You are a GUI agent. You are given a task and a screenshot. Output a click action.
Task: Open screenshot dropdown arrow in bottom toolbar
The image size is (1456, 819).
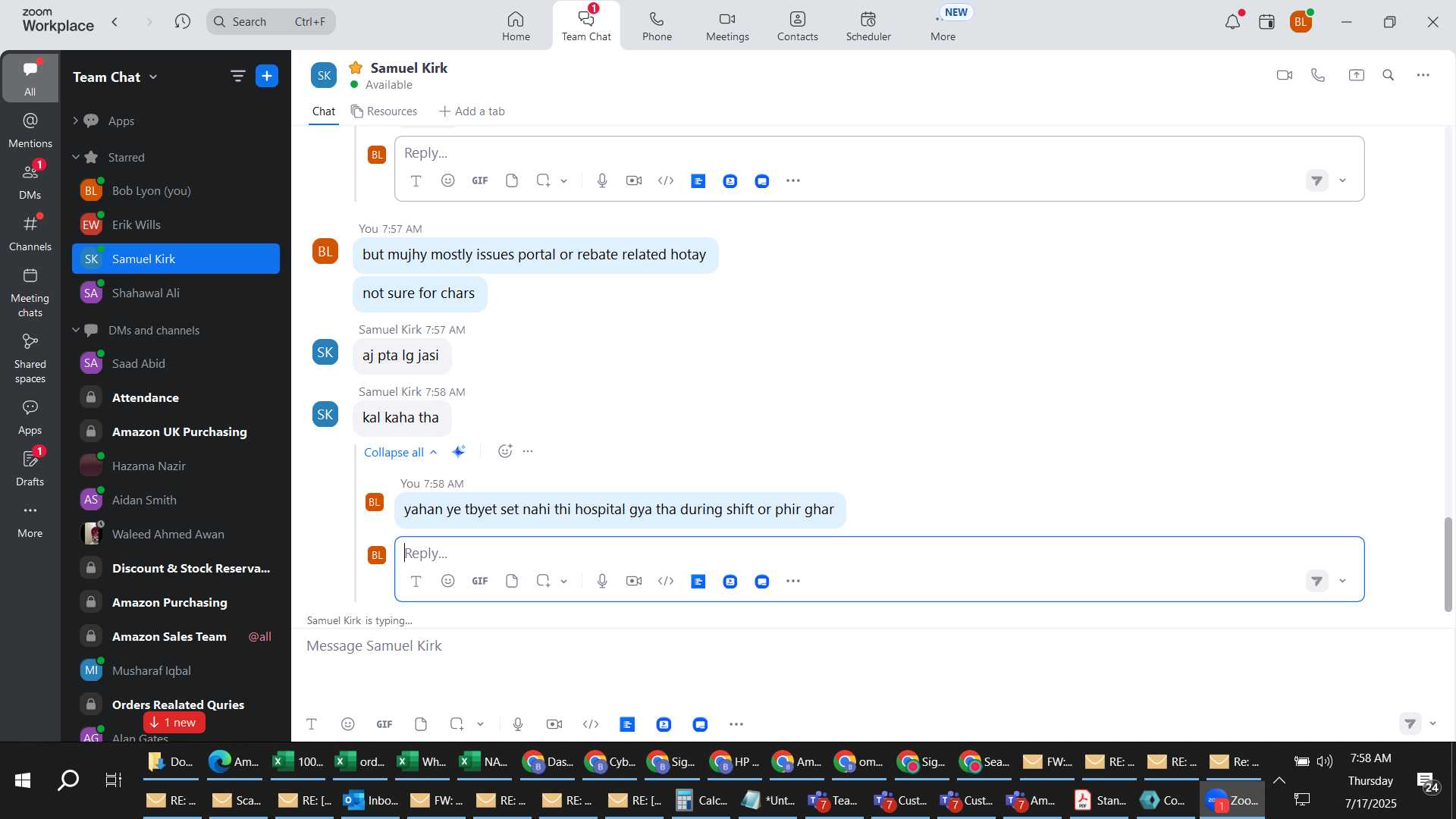click(x=480, y=724)
